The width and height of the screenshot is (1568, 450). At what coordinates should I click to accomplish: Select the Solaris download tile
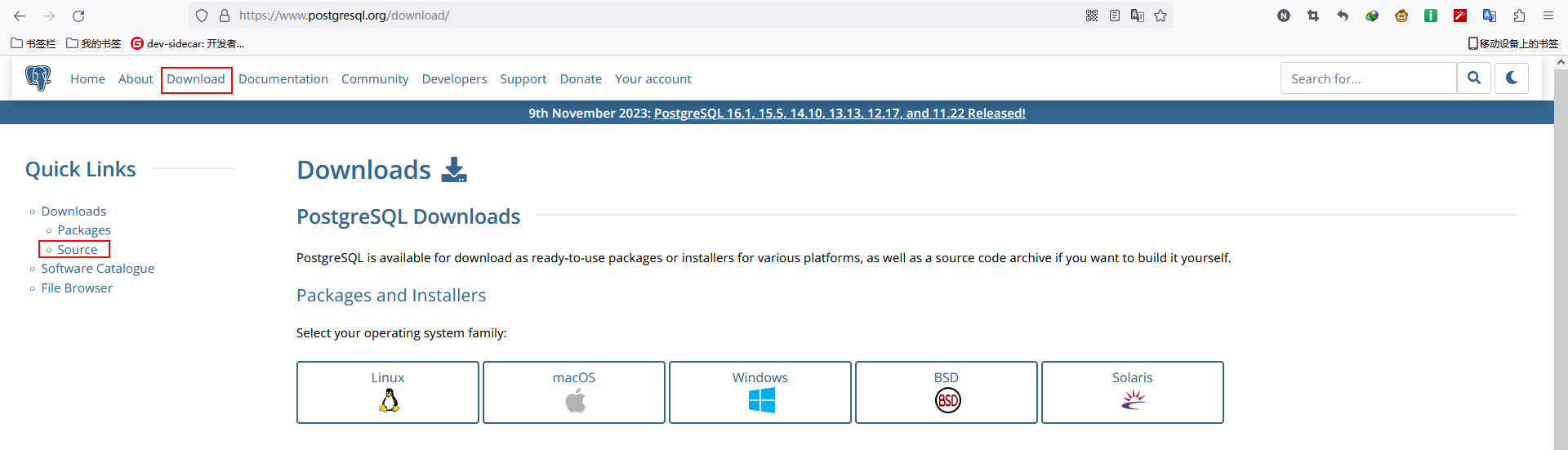1133,392
